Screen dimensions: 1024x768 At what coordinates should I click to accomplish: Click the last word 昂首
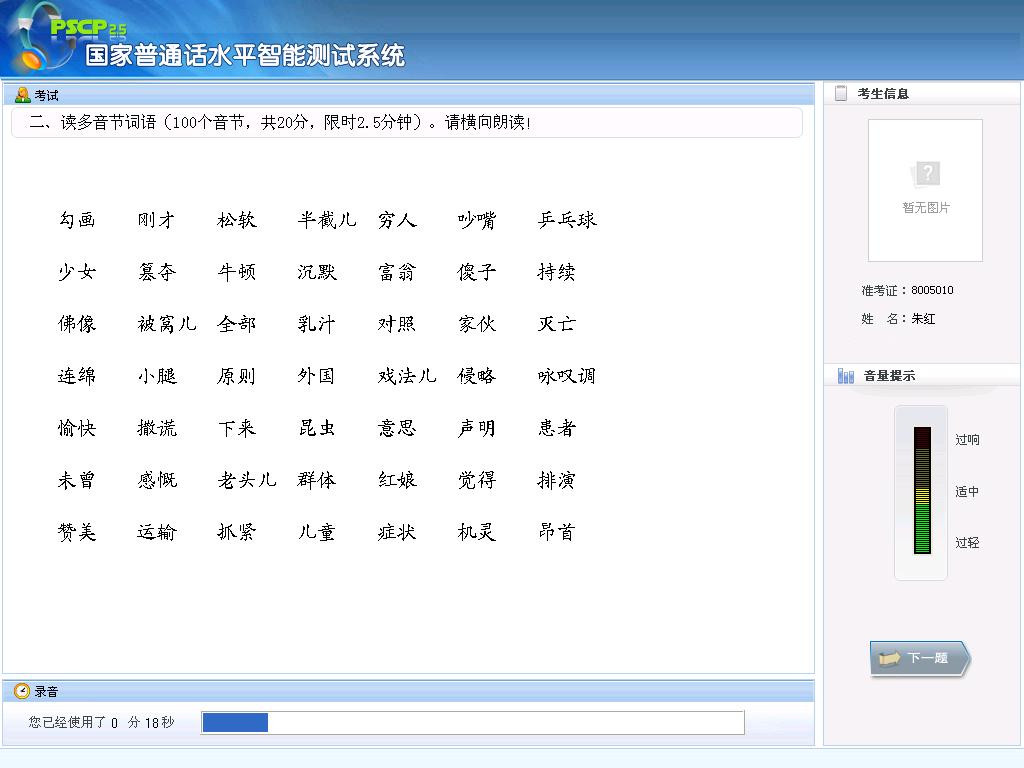coord(557,532)
